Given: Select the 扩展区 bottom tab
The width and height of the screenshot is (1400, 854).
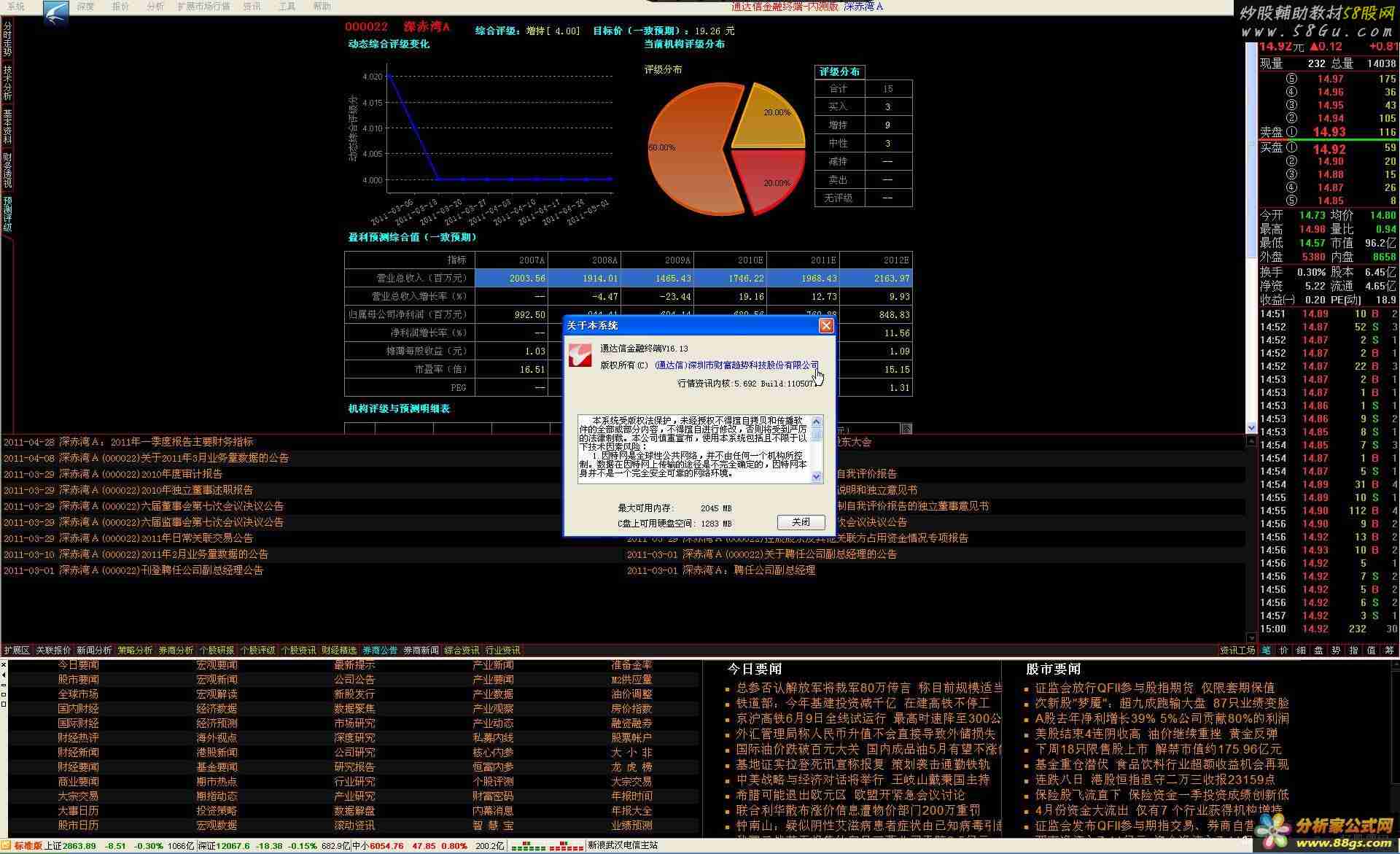Looking at the screenshot, I should coord(17,651).
